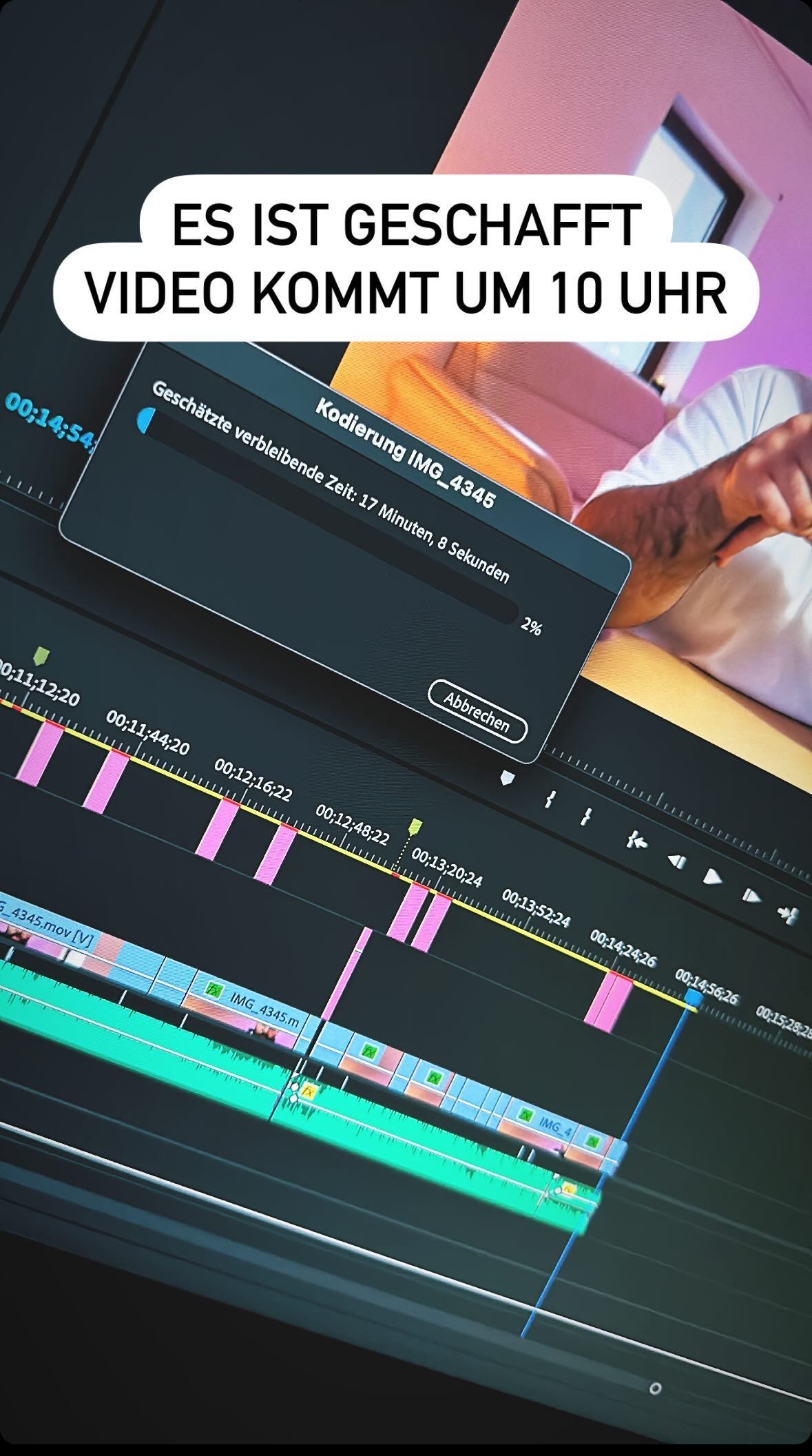
Task: Click the yellow fx badge on last audio clip
Action: click(569, 1189)
